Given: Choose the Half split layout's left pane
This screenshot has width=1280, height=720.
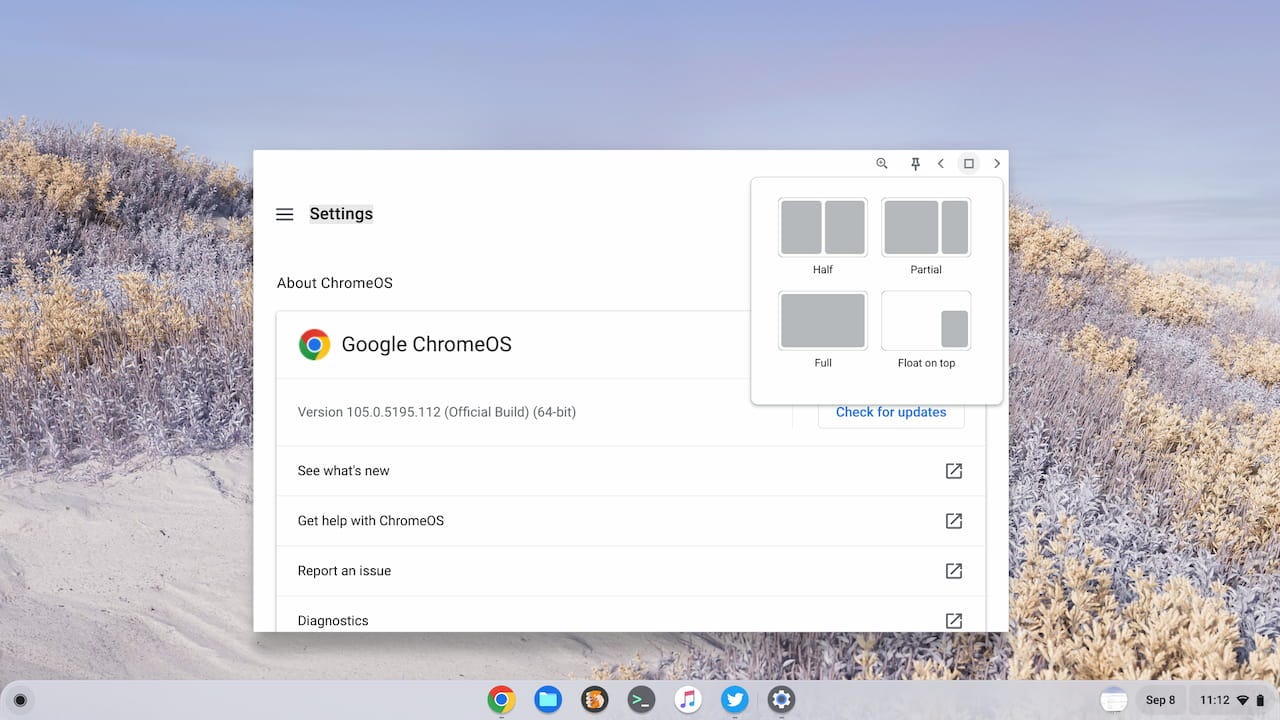Looking at the screenshot, I should [x=801, y=227].
